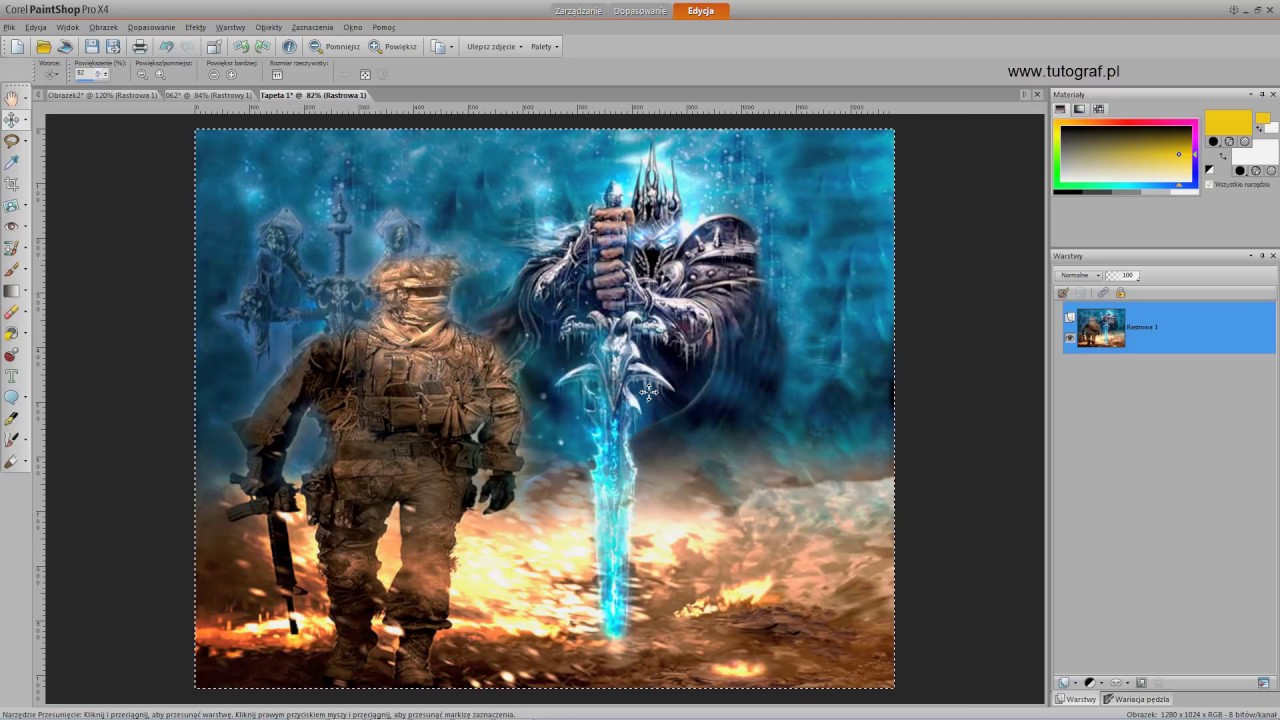Click the Powiększ zoom in button
The width and height of the screenshot is (1280, 720).
393,47
